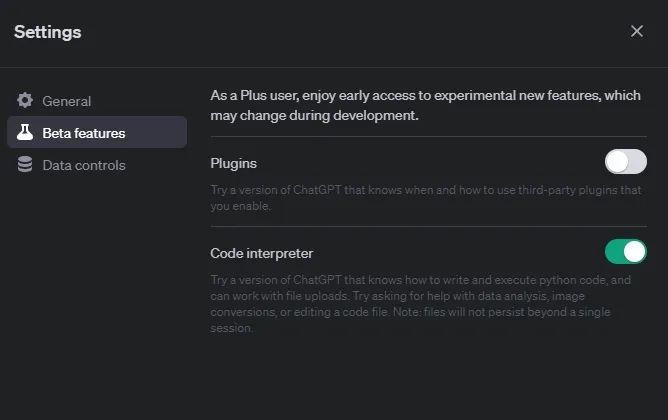Image resolution: width=668 pixels, height=420 pixels.
Task: Click the General gear icon
Action: (25, 100)
